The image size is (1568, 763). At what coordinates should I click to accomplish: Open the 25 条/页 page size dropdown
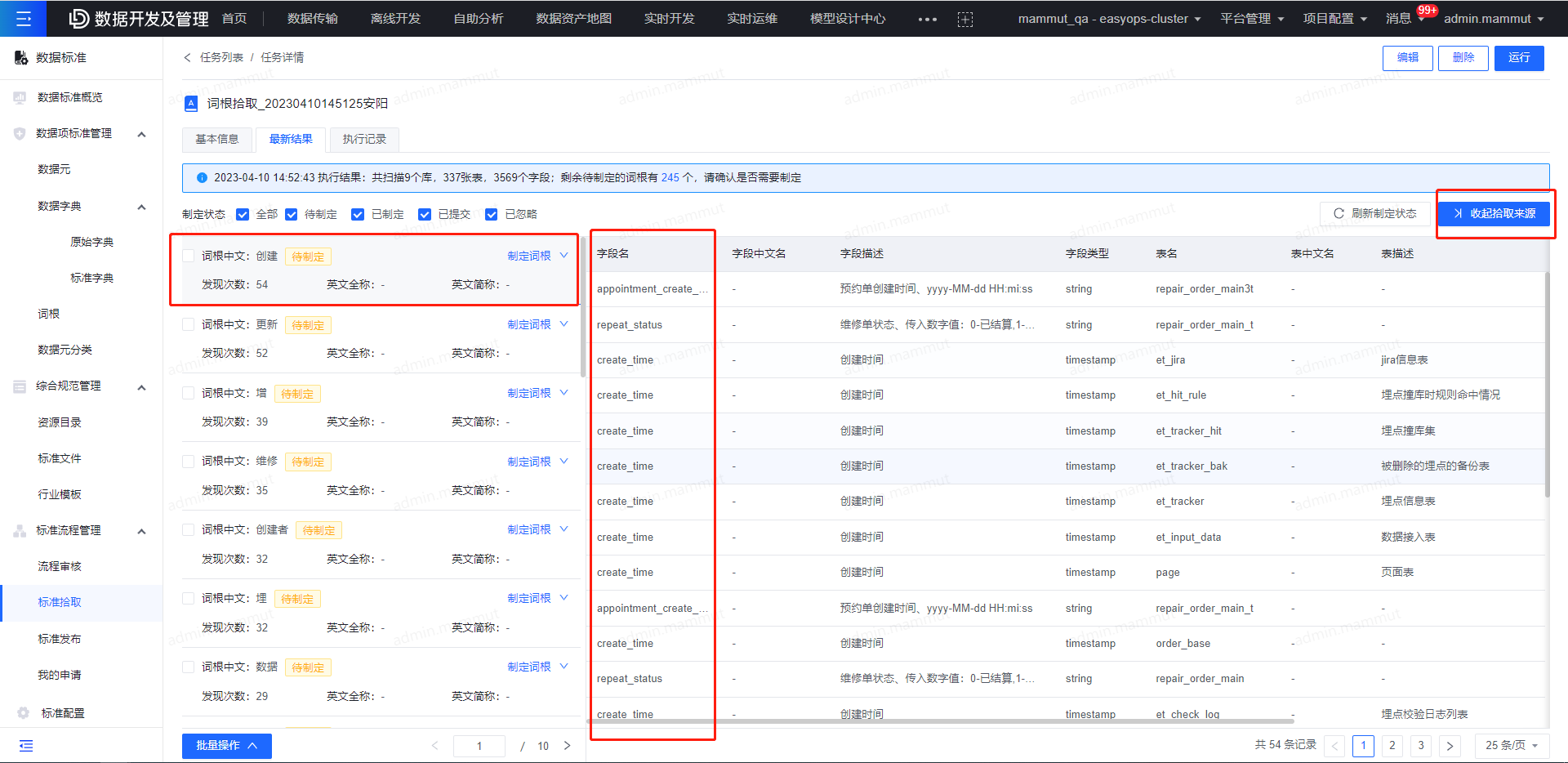point(1512,746)
